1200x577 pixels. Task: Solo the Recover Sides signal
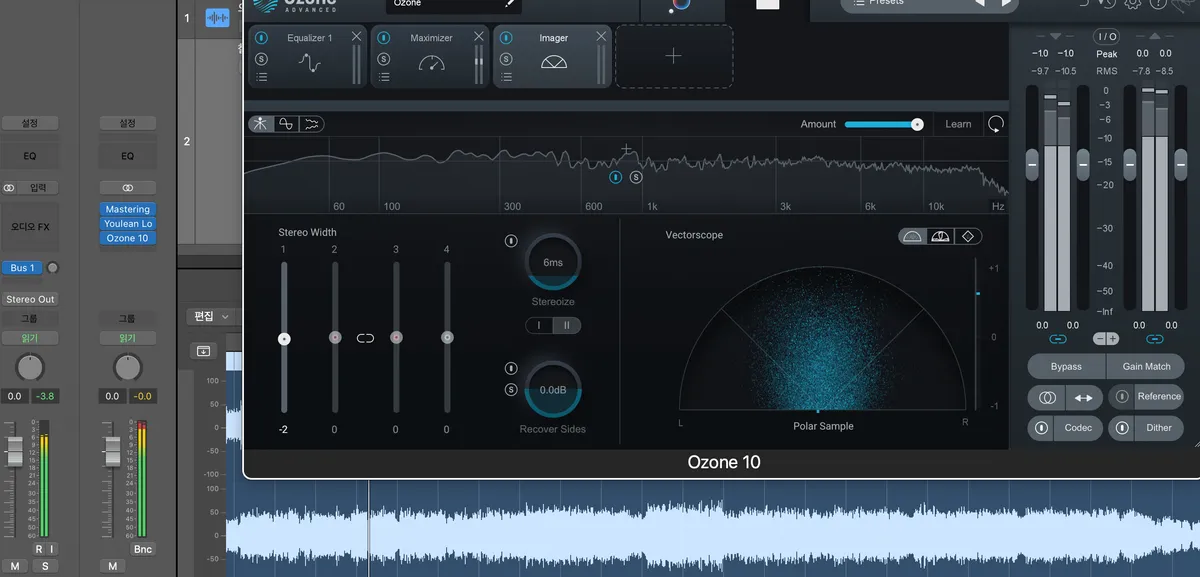(x=511, y=389)
